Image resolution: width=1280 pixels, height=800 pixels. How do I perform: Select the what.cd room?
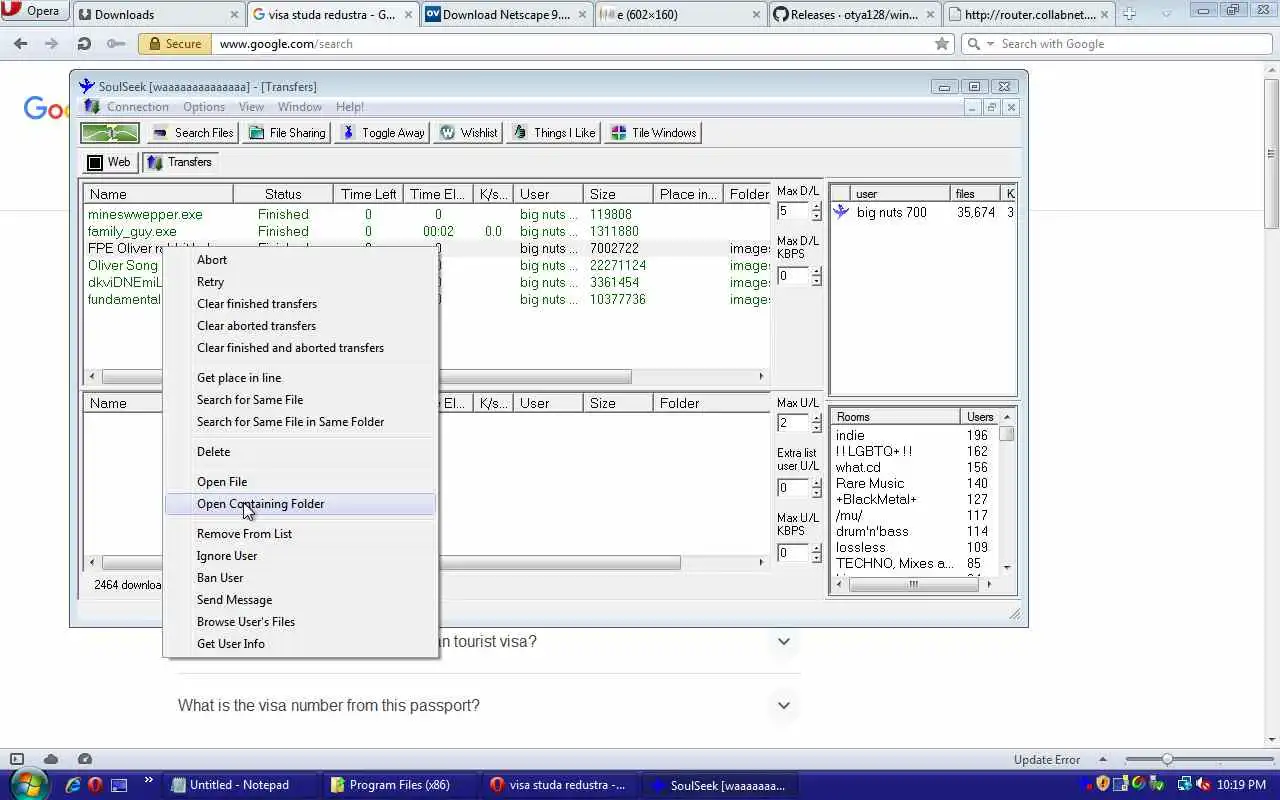(x=915, y=467)
